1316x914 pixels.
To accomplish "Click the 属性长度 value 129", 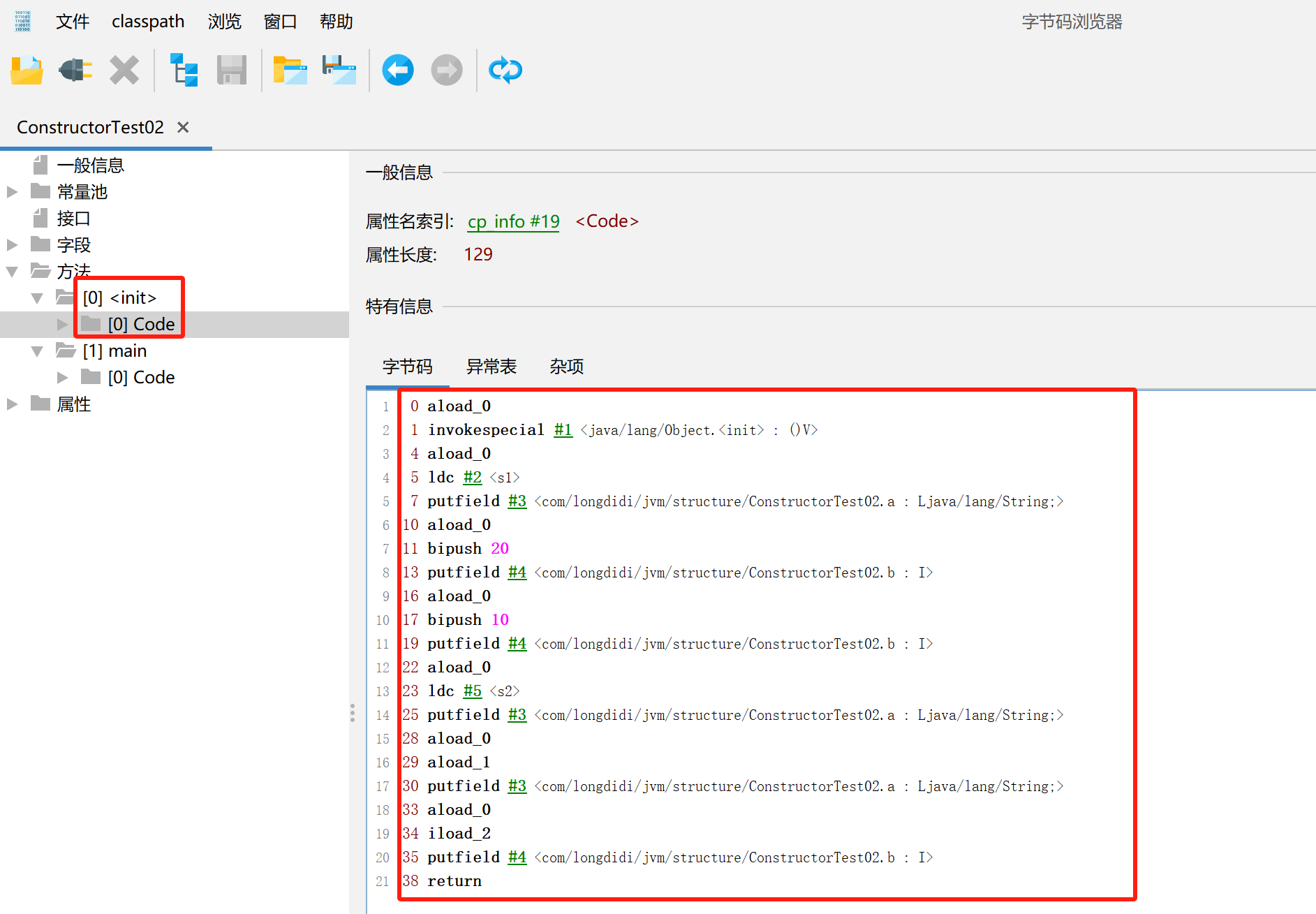I will coord(478,254).
